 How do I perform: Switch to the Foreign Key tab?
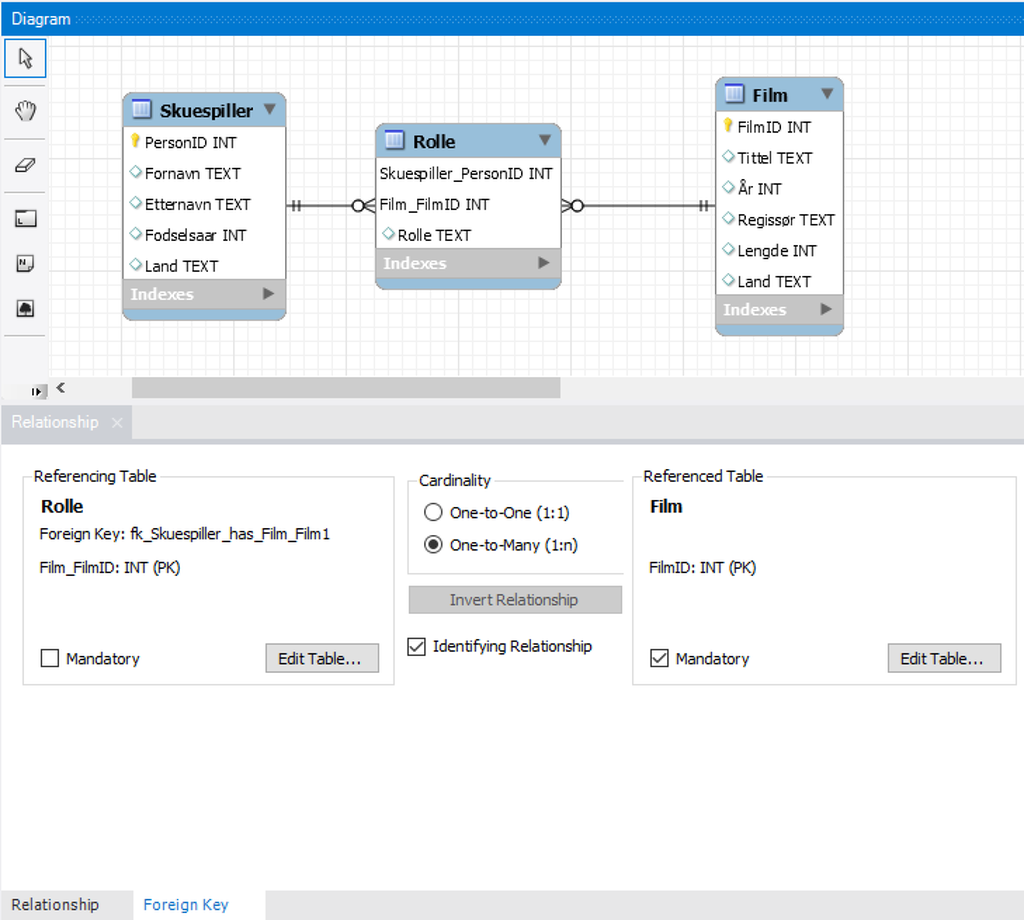click(186, 904)
